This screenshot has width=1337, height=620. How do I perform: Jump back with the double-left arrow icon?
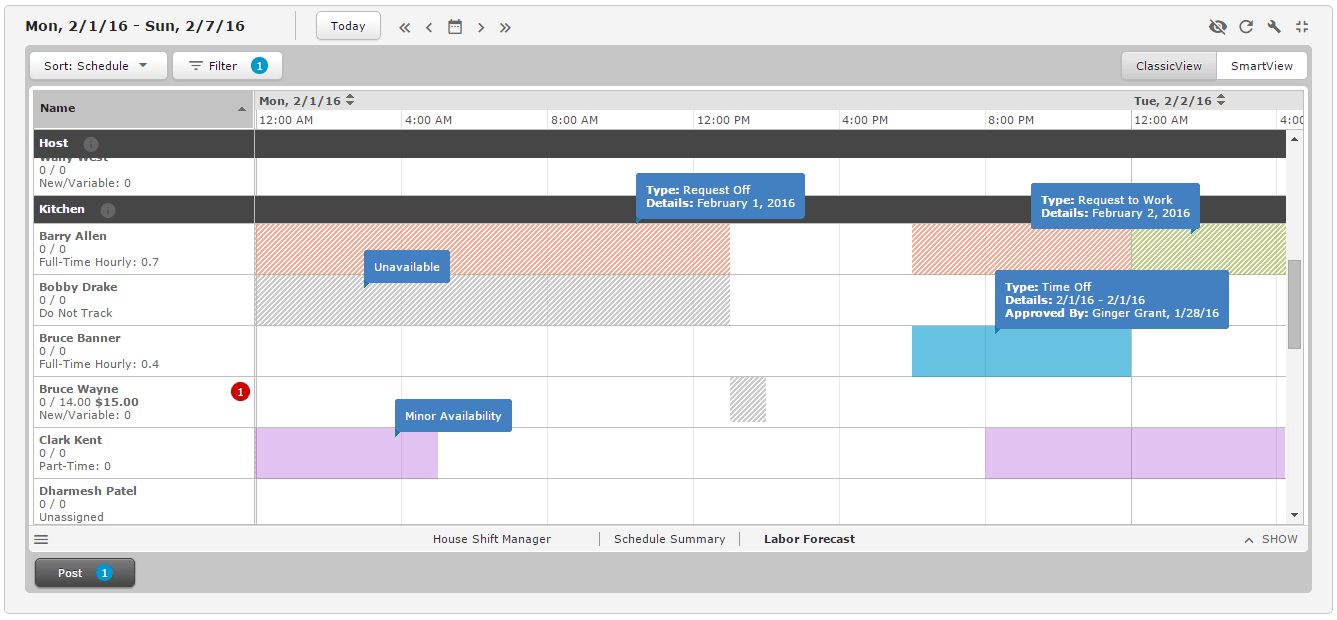405,27
